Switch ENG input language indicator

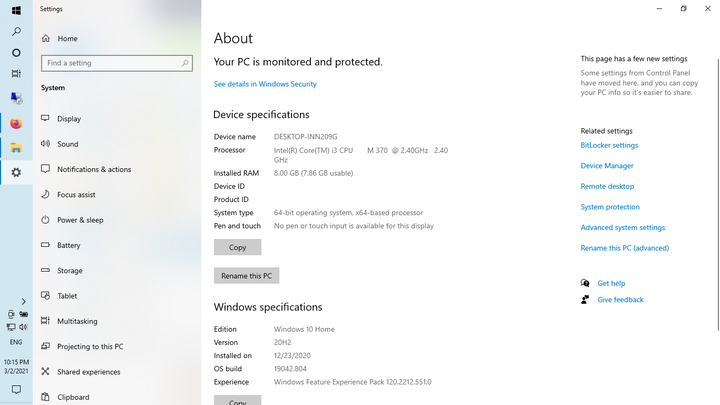pyautogui.click(x=16, y=342)
